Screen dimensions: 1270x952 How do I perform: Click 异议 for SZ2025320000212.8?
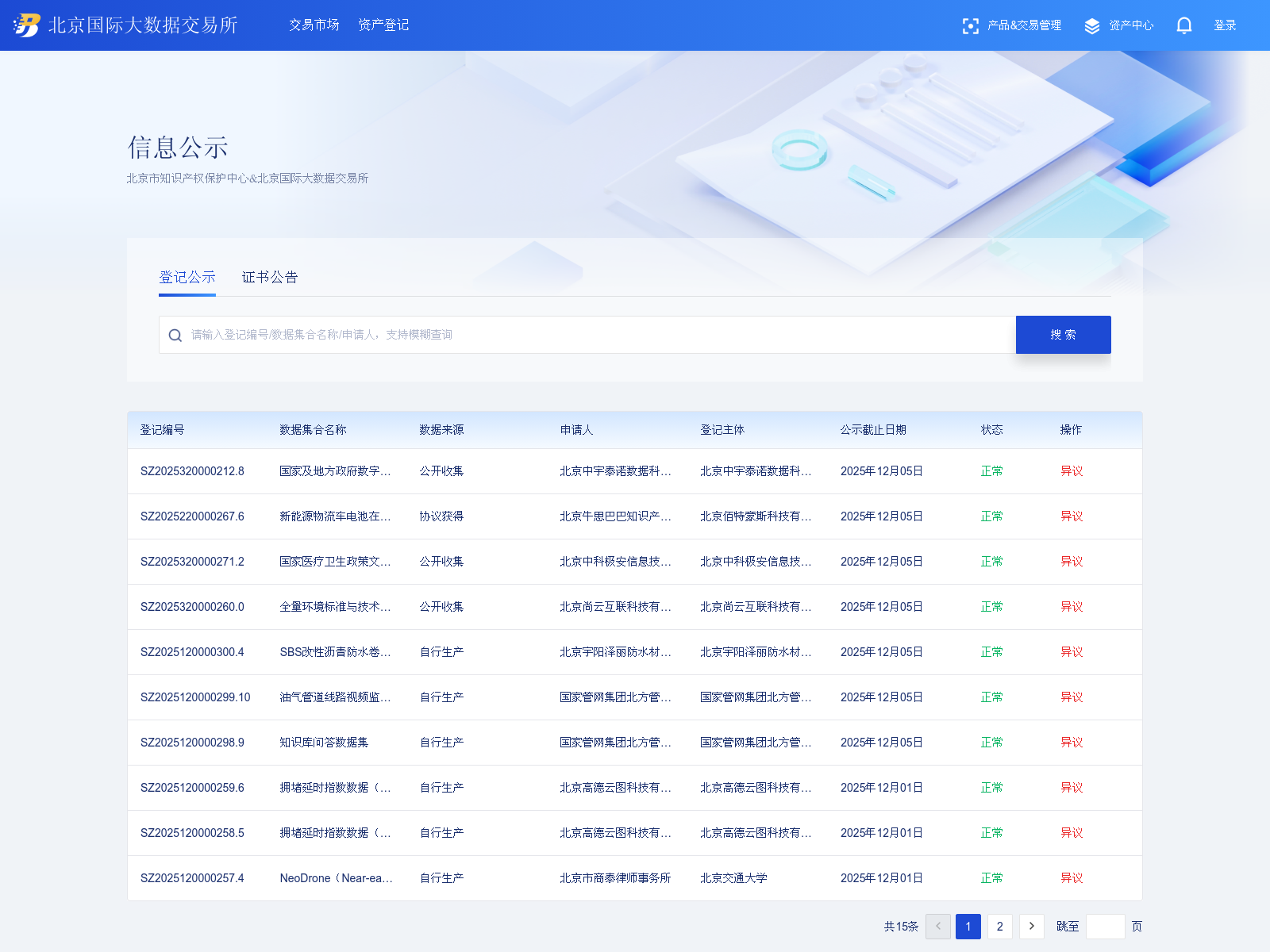click(x=1072, y=471)
